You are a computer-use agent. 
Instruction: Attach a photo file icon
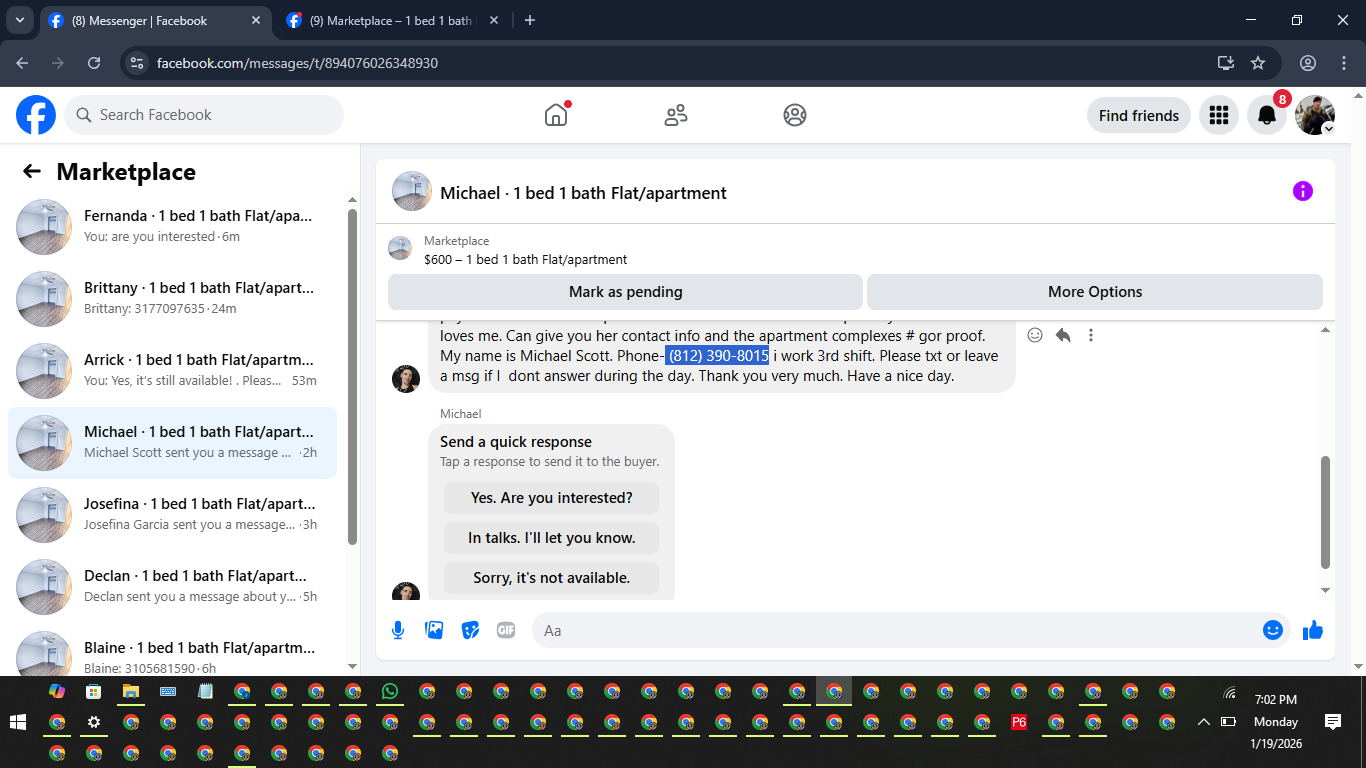[434, 630]
